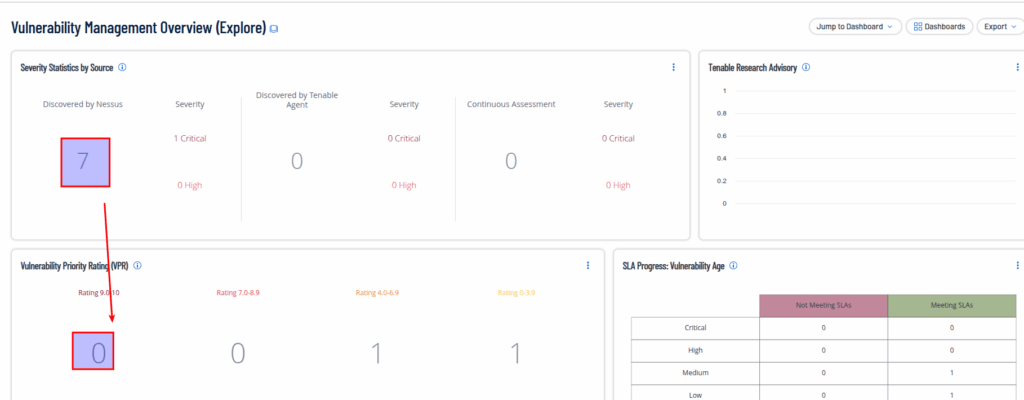Open info icon next to Tenable Research Advisory
The height and width of the screenshot is (400, 1024).
coord(806,67)
